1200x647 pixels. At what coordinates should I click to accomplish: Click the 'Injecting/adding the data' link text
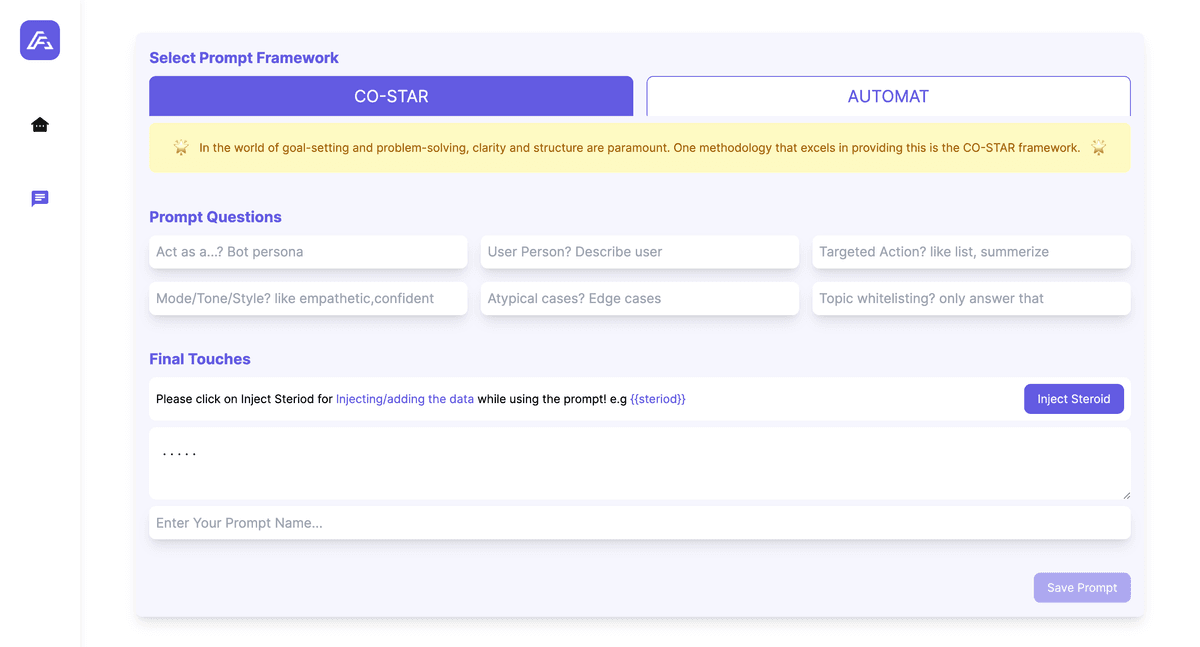tap(405, 399)
